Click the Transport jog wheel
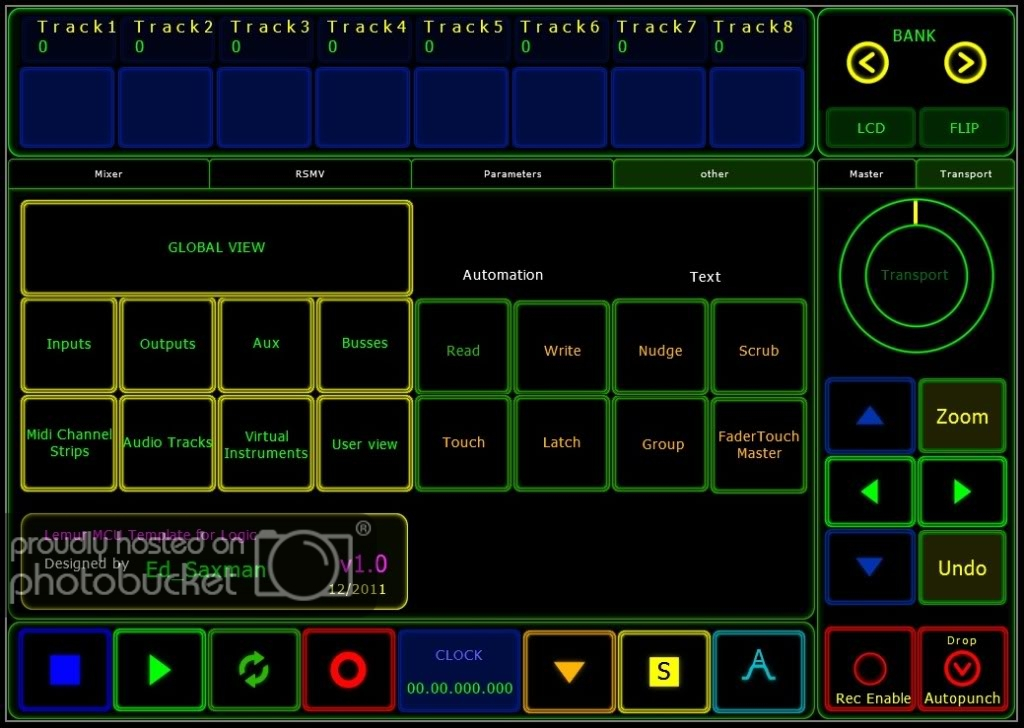Image resolution: width=1024 pixels, height=728 pixels. (916, 276)
